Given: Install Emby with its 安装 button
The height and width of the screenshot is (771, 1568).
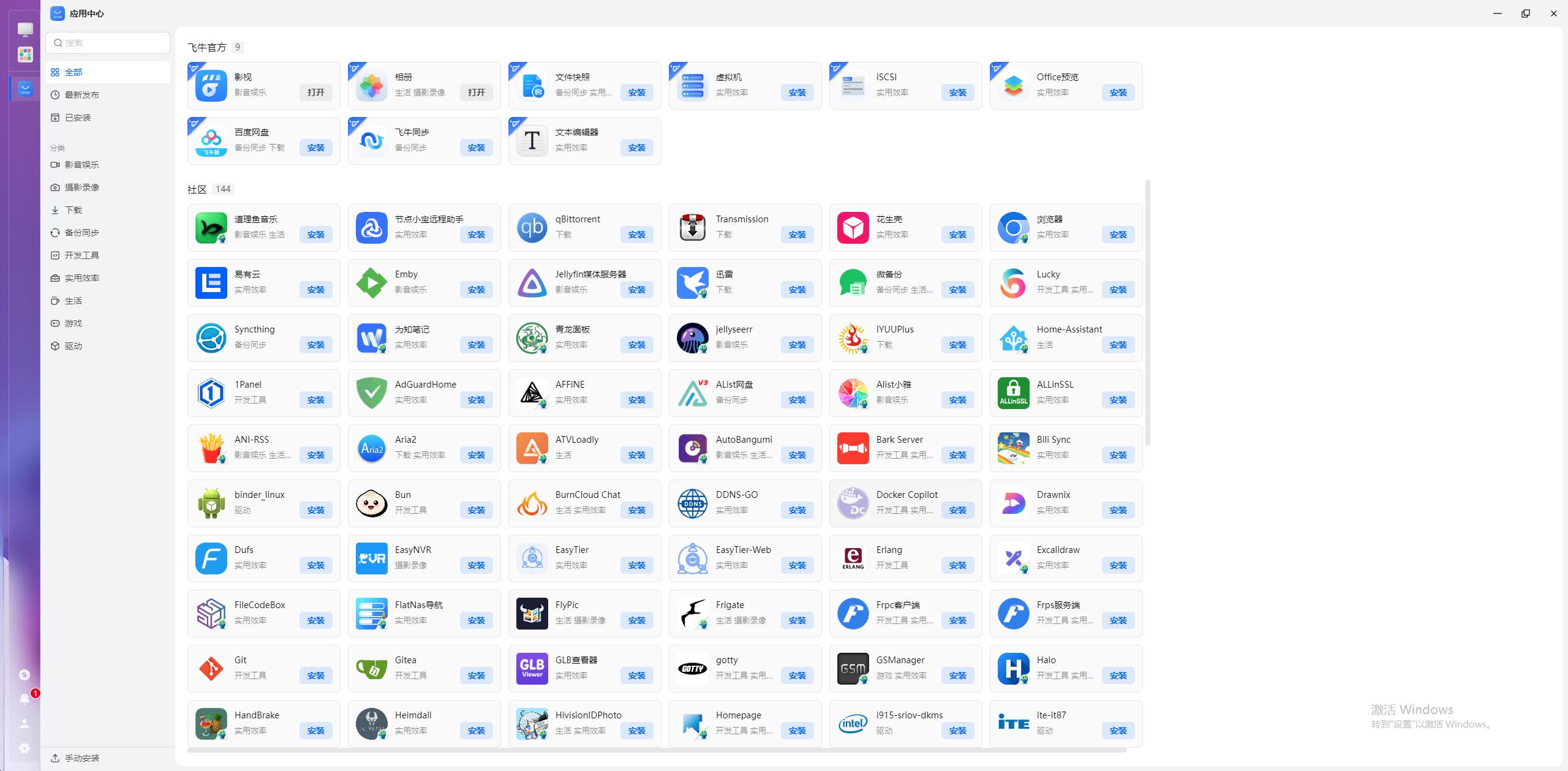Looking at the screenshot, I should pos(476,290).
